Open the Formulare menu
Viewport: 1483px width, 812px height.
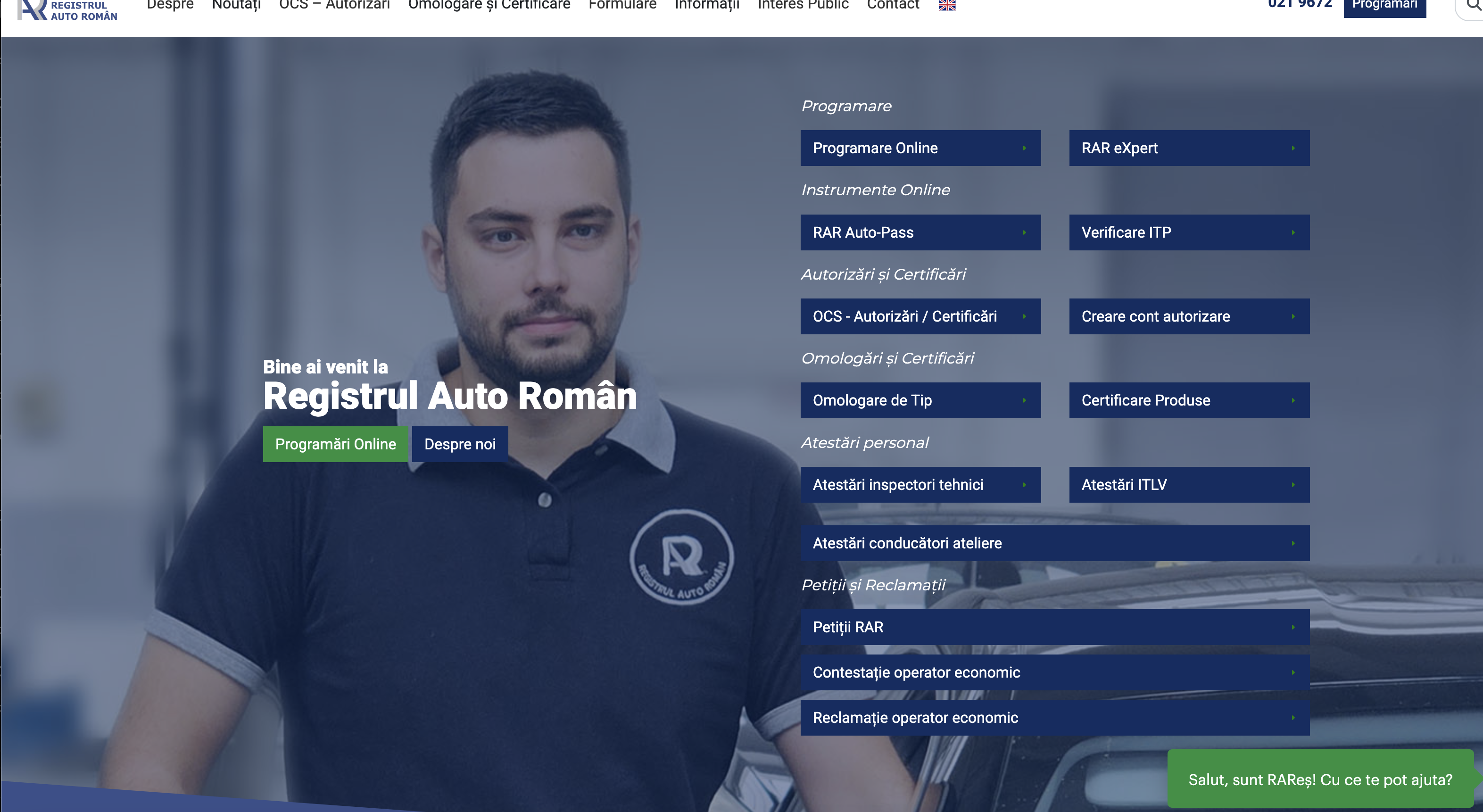tap(622, 5)
